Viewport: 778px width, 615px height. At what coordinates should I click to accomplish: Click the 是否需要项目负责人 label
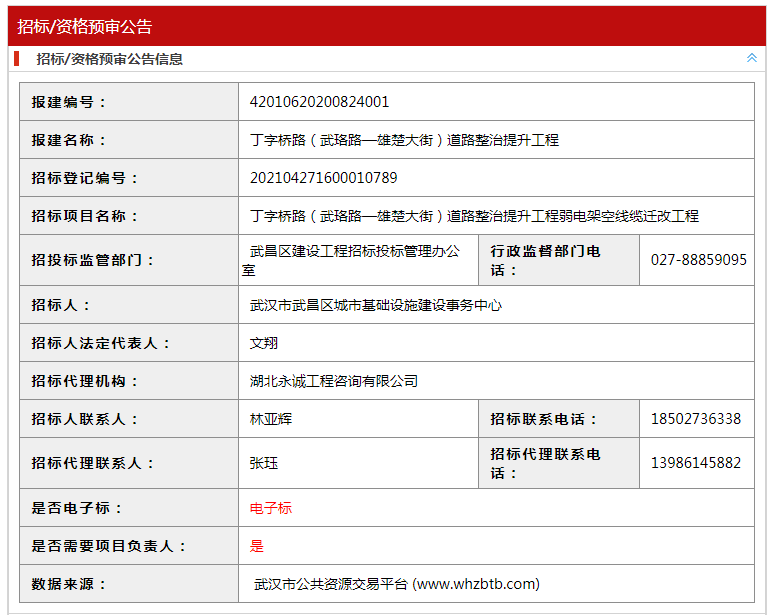(x=109, y=546)
